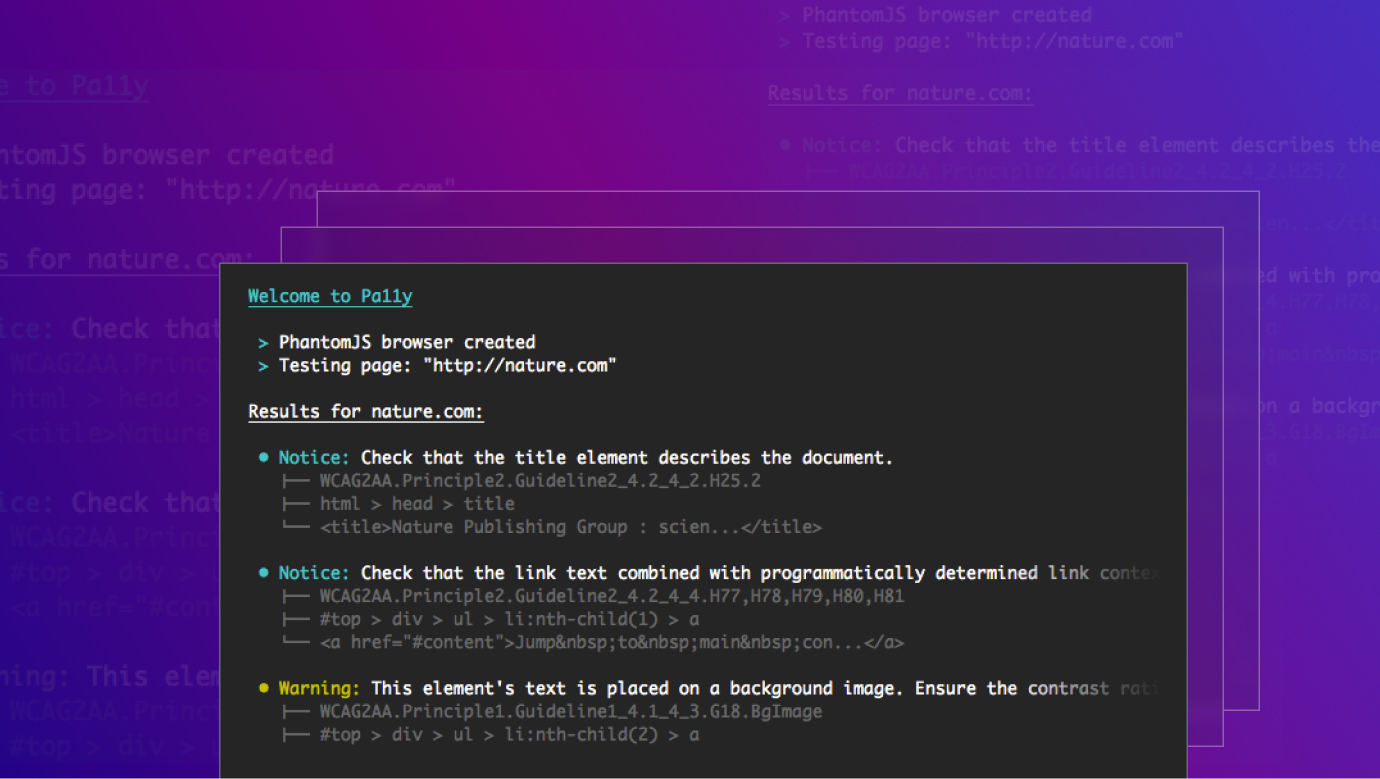Click the 'Testing page: "http://nature.com"' line in front terminal
Screen dimensions: 1380x779
click(x=448, y=365)
